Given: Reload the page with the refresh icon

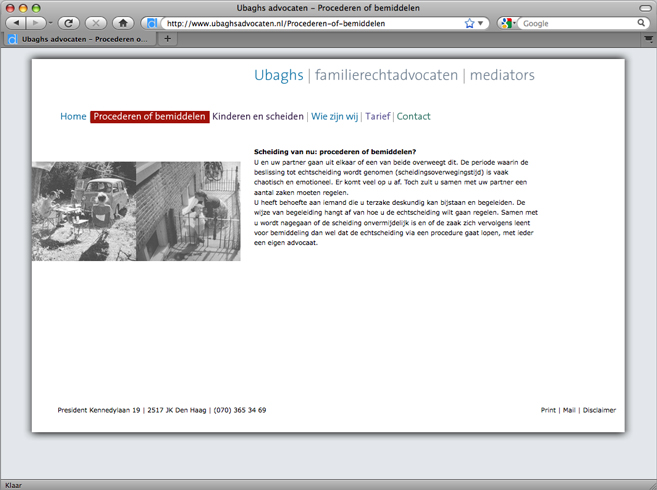Looking at the screenshot, I should 68,23.
